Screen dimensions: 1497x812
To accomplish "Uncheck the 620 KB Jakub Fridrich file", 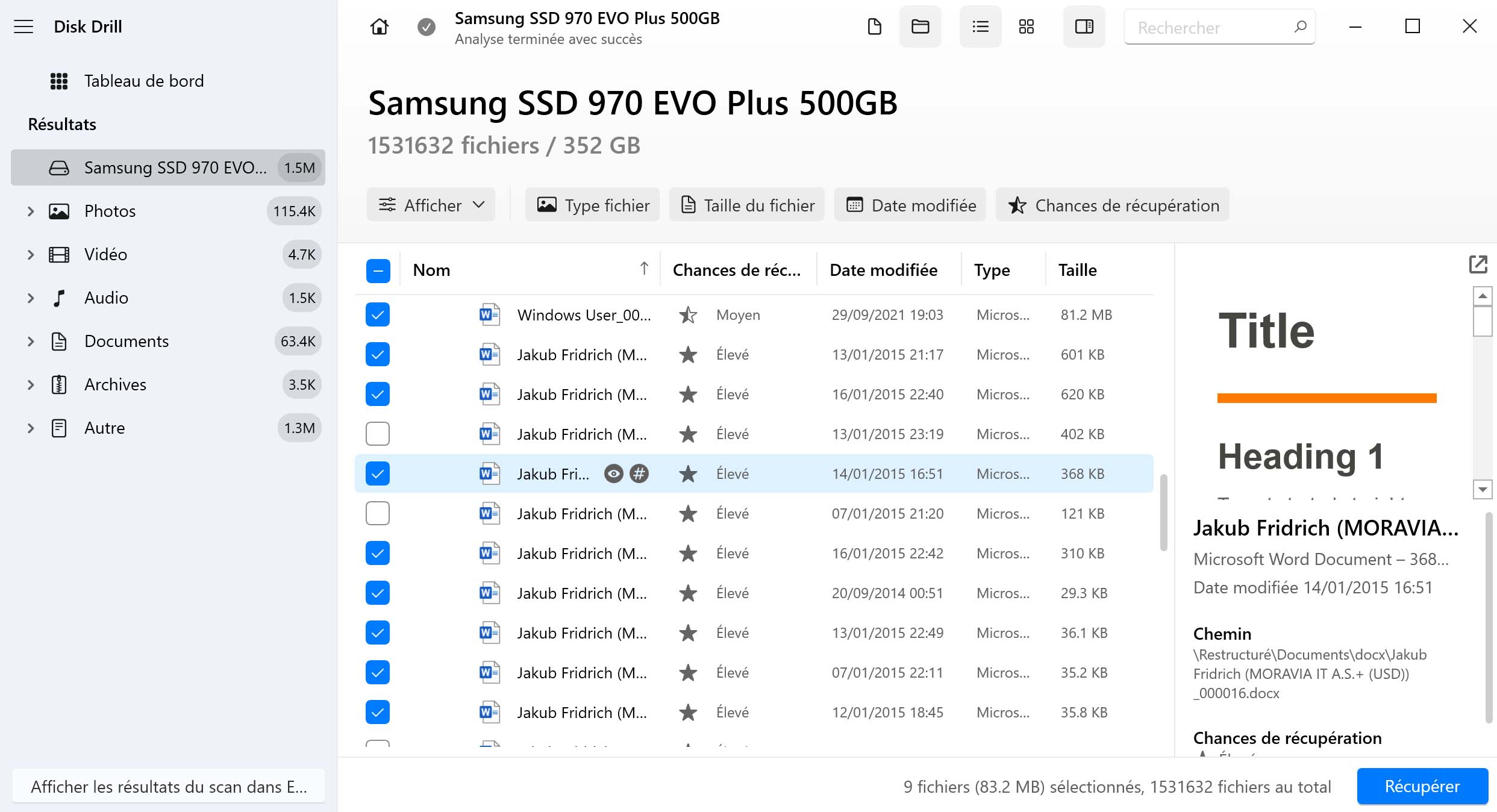I will point(378,395).
